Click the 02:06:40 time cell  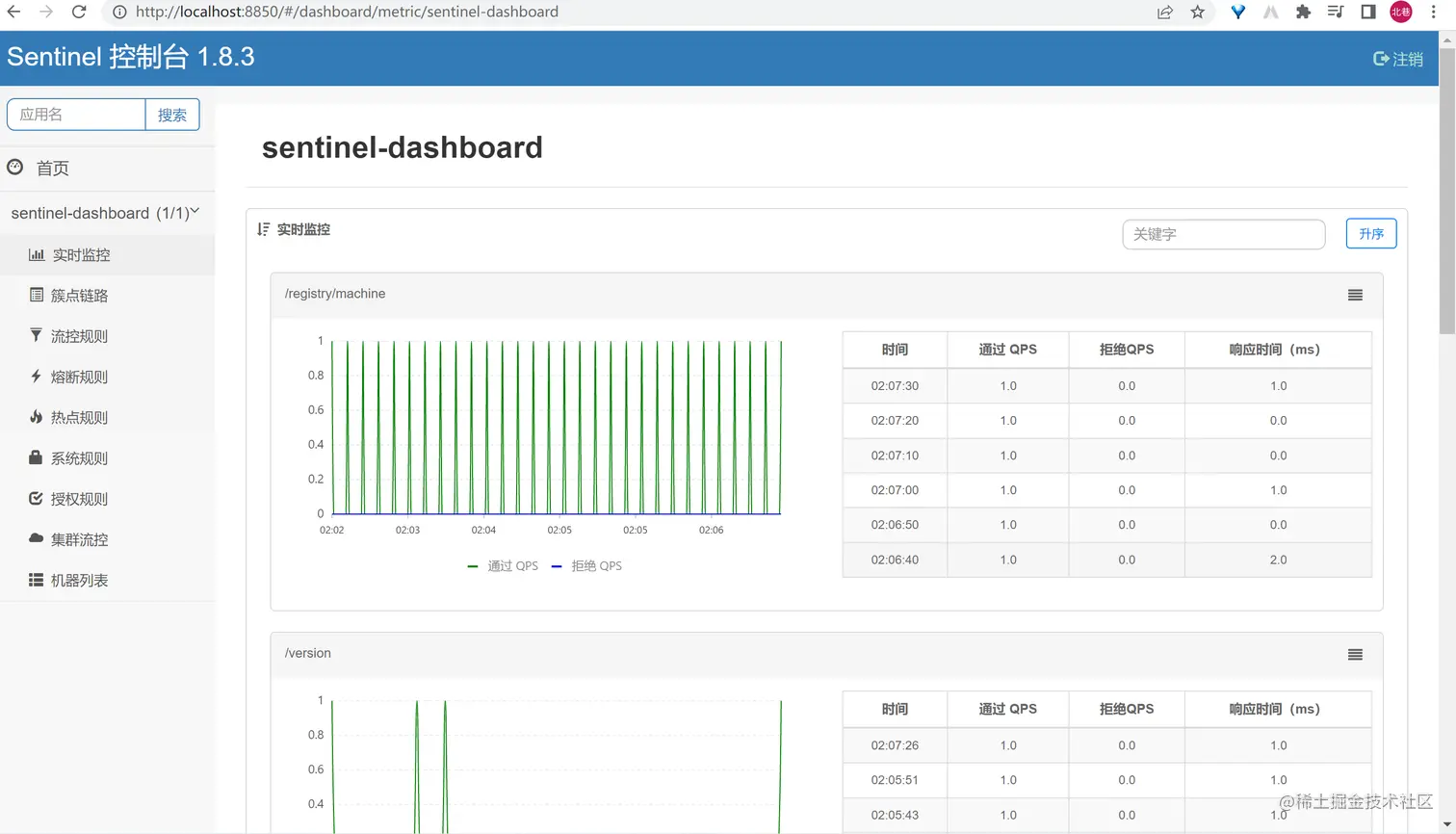click(x=895, y=560)
